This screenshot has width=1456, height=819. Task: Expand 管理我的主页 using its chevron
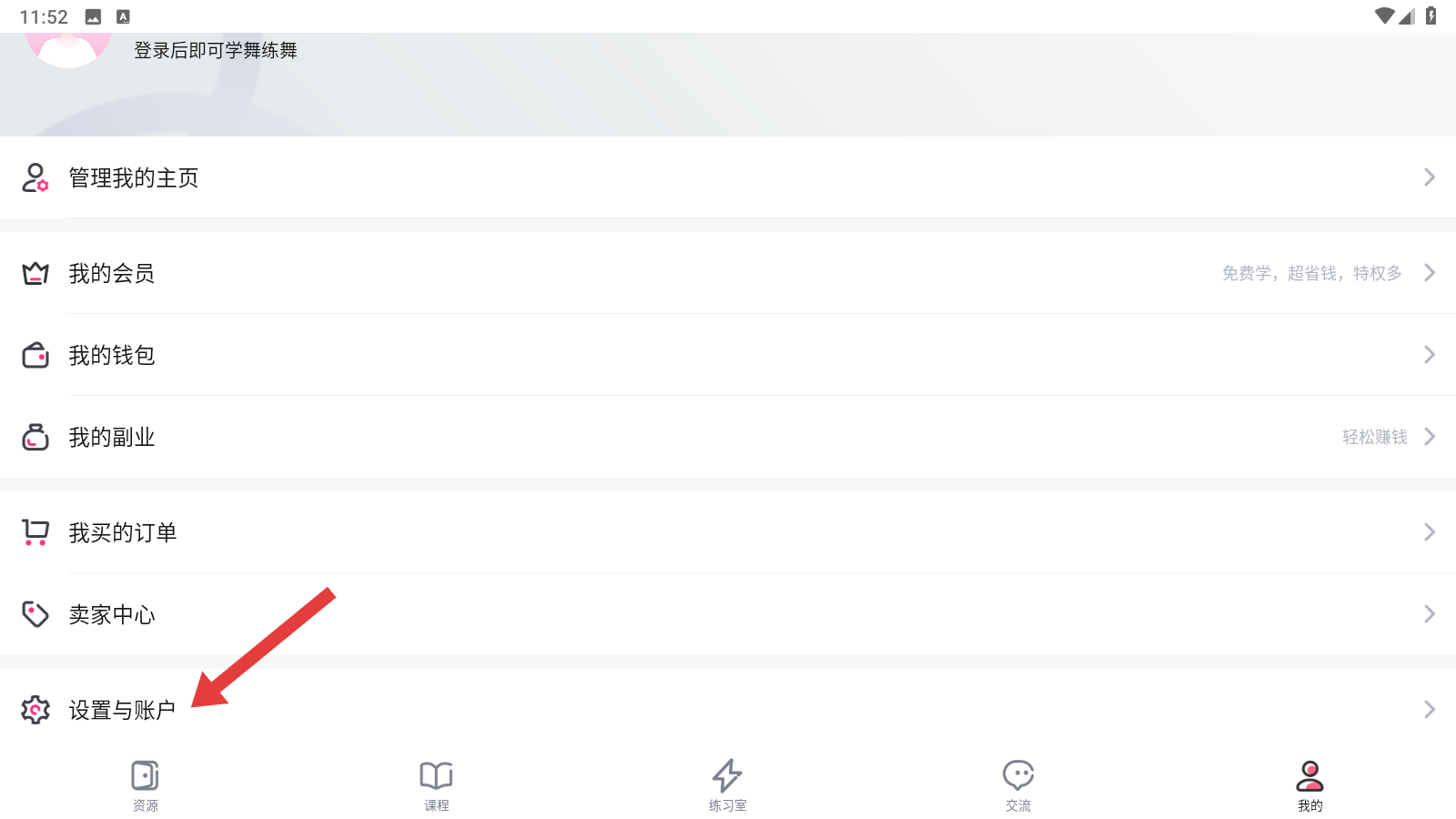point(1429,177)
